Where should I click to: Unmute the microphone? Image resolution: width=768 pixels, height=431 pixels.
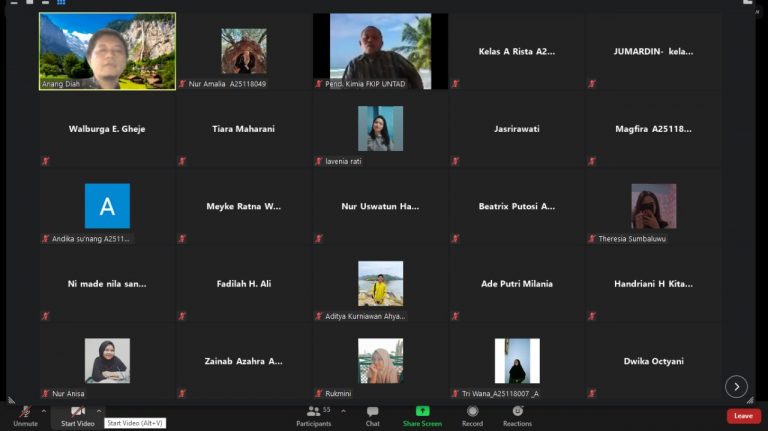(25, 414)
